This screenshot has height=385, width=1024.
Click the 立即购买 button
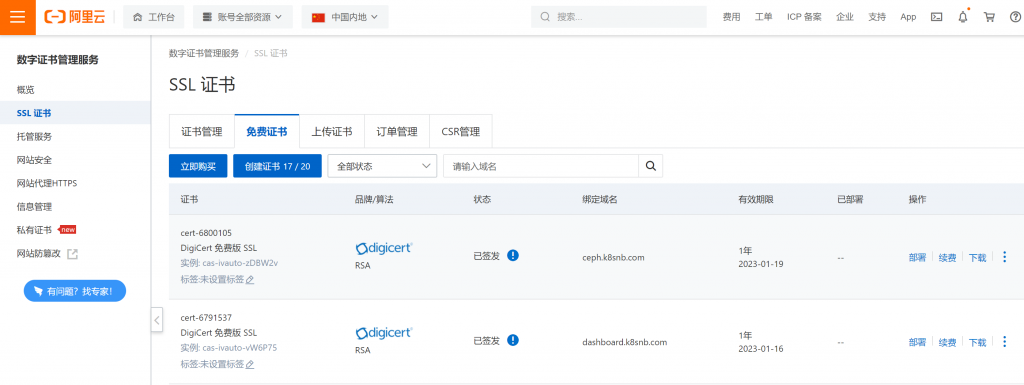(x=198, y=166)
